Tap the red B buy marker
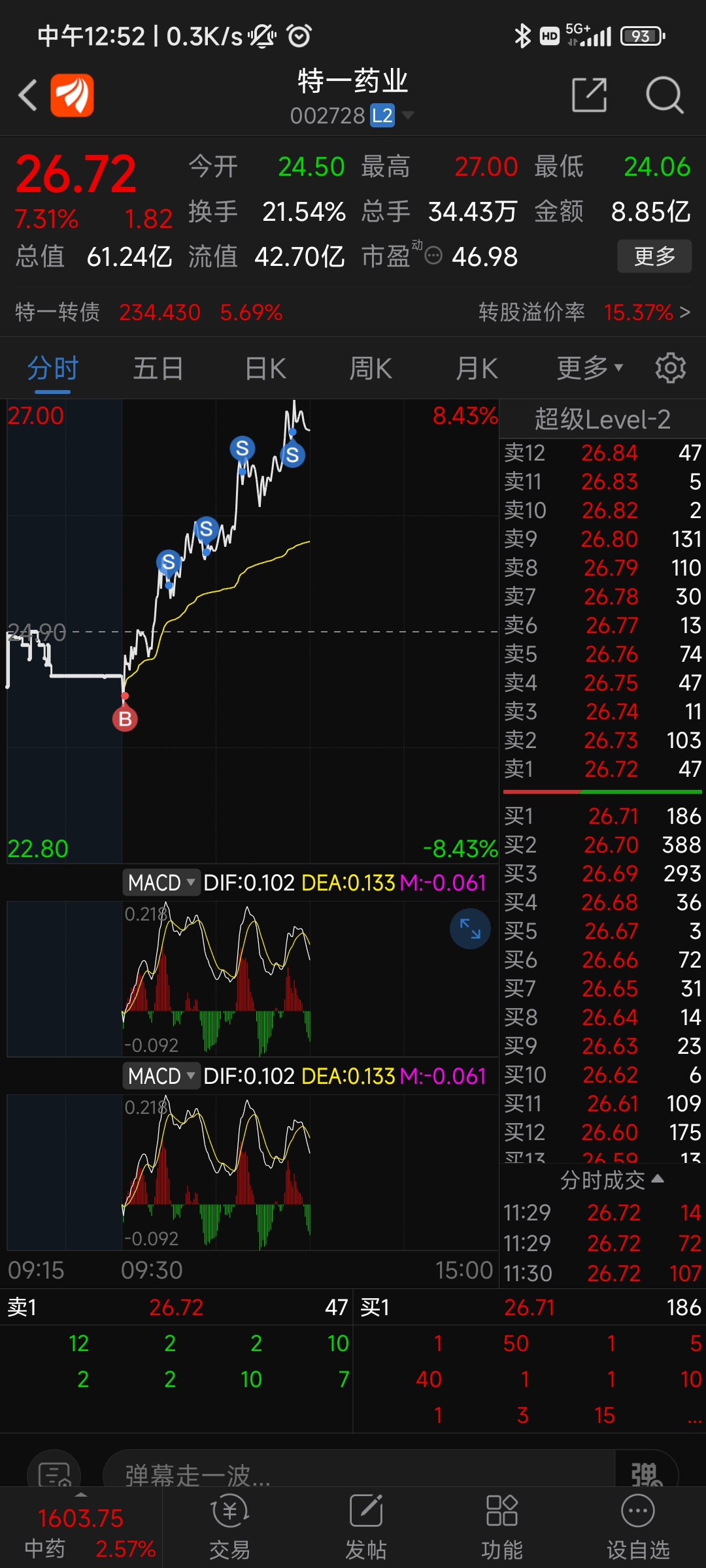 [125, 719]
